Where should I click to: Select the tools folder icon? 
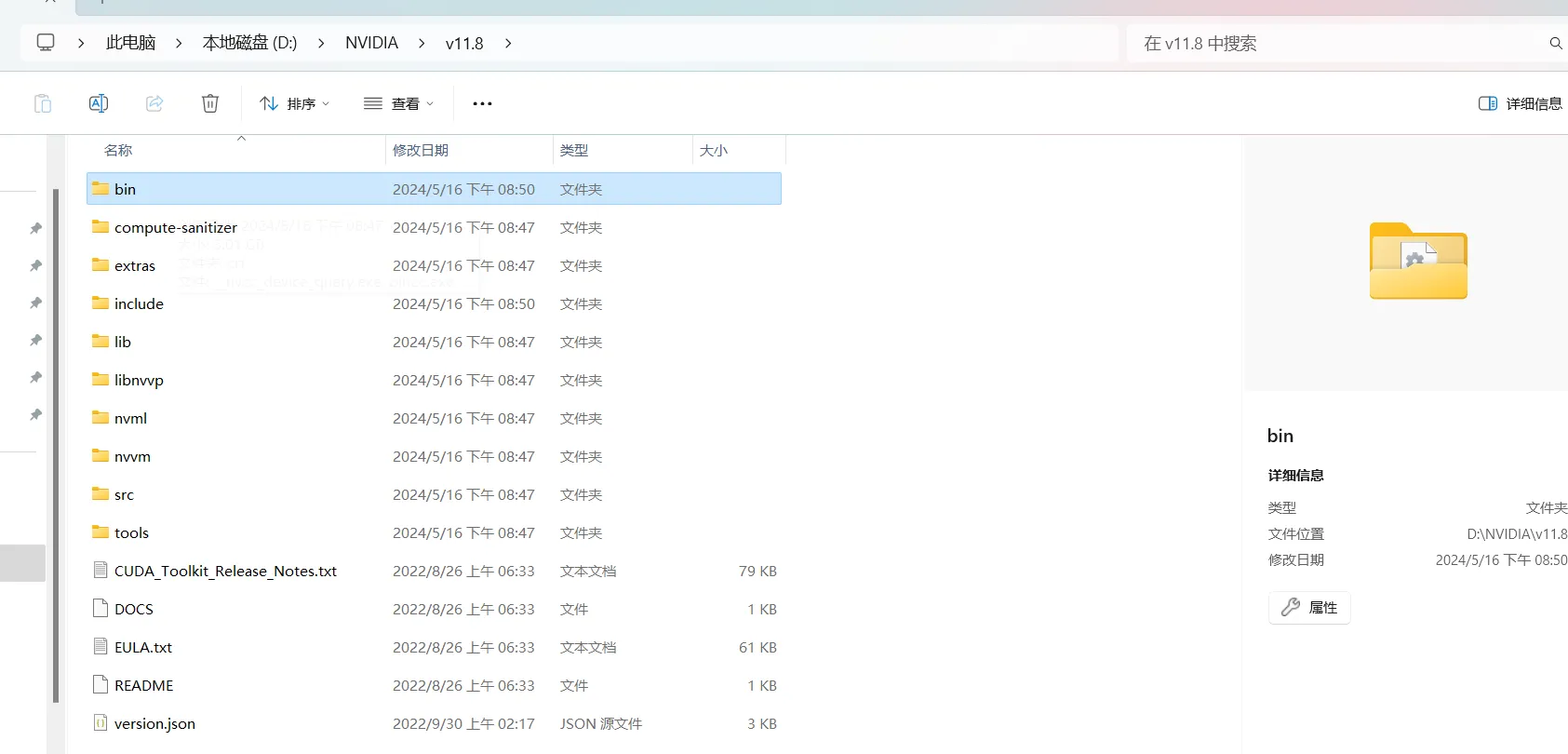click(101, 532)
